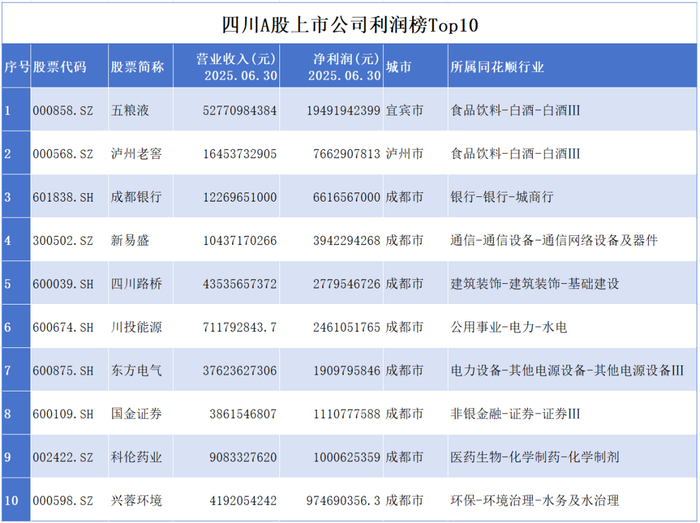Click net profit value 974690356.3

point(343,500)
